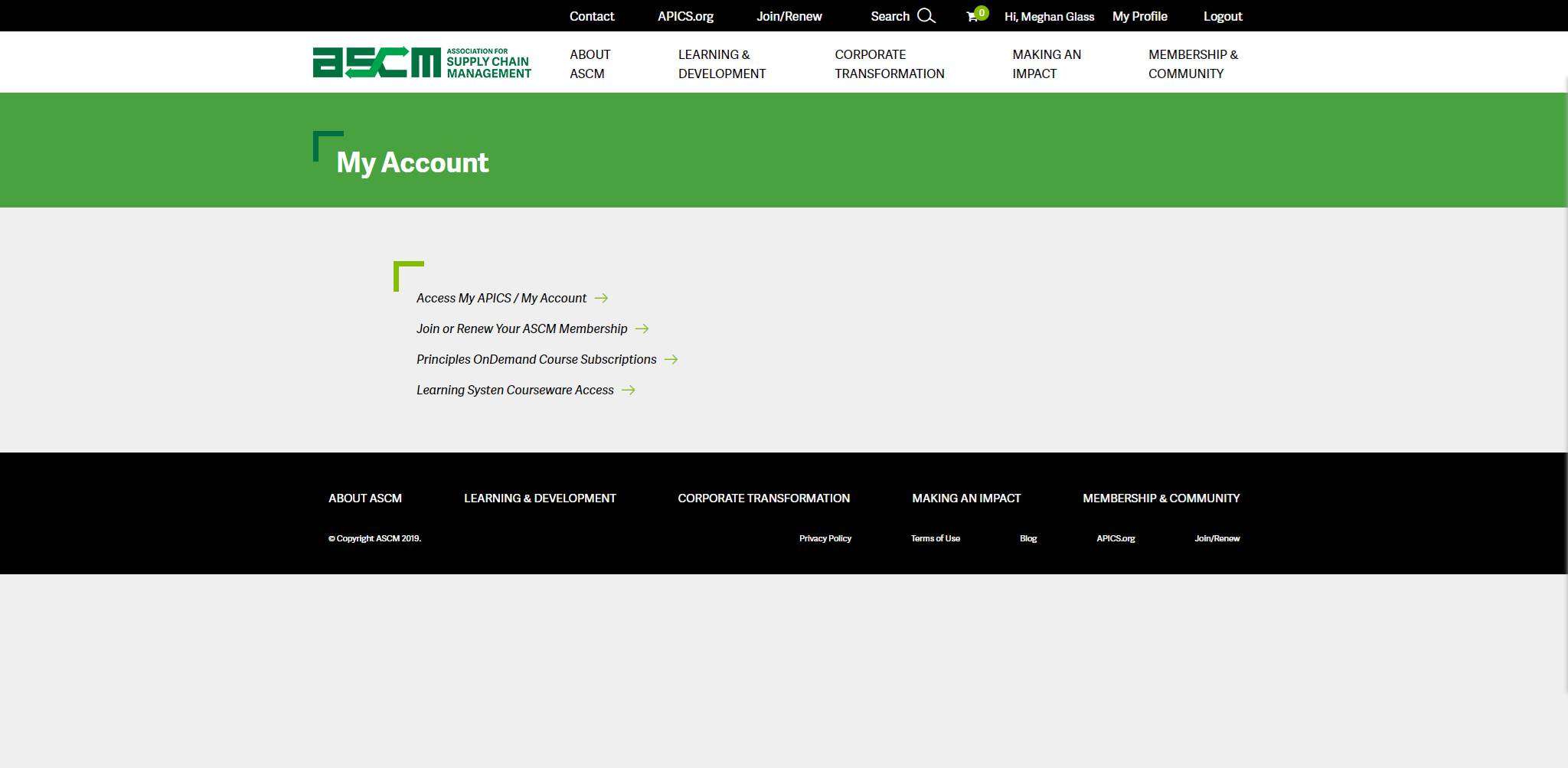Open Learning & Development main menu
This screenshot has width=1568, height=768.
coord(721,64)
